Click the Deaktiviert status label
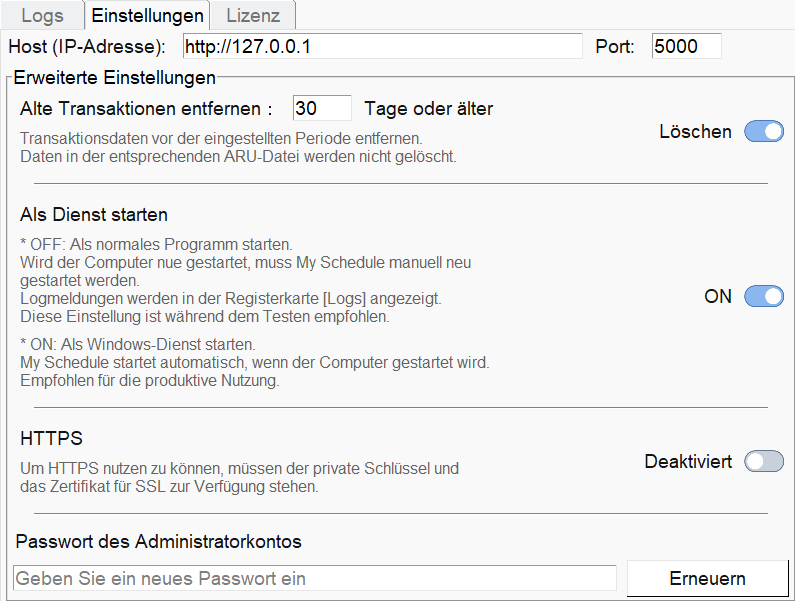This screenshot has height=601, width=795. tap(688, 462)
